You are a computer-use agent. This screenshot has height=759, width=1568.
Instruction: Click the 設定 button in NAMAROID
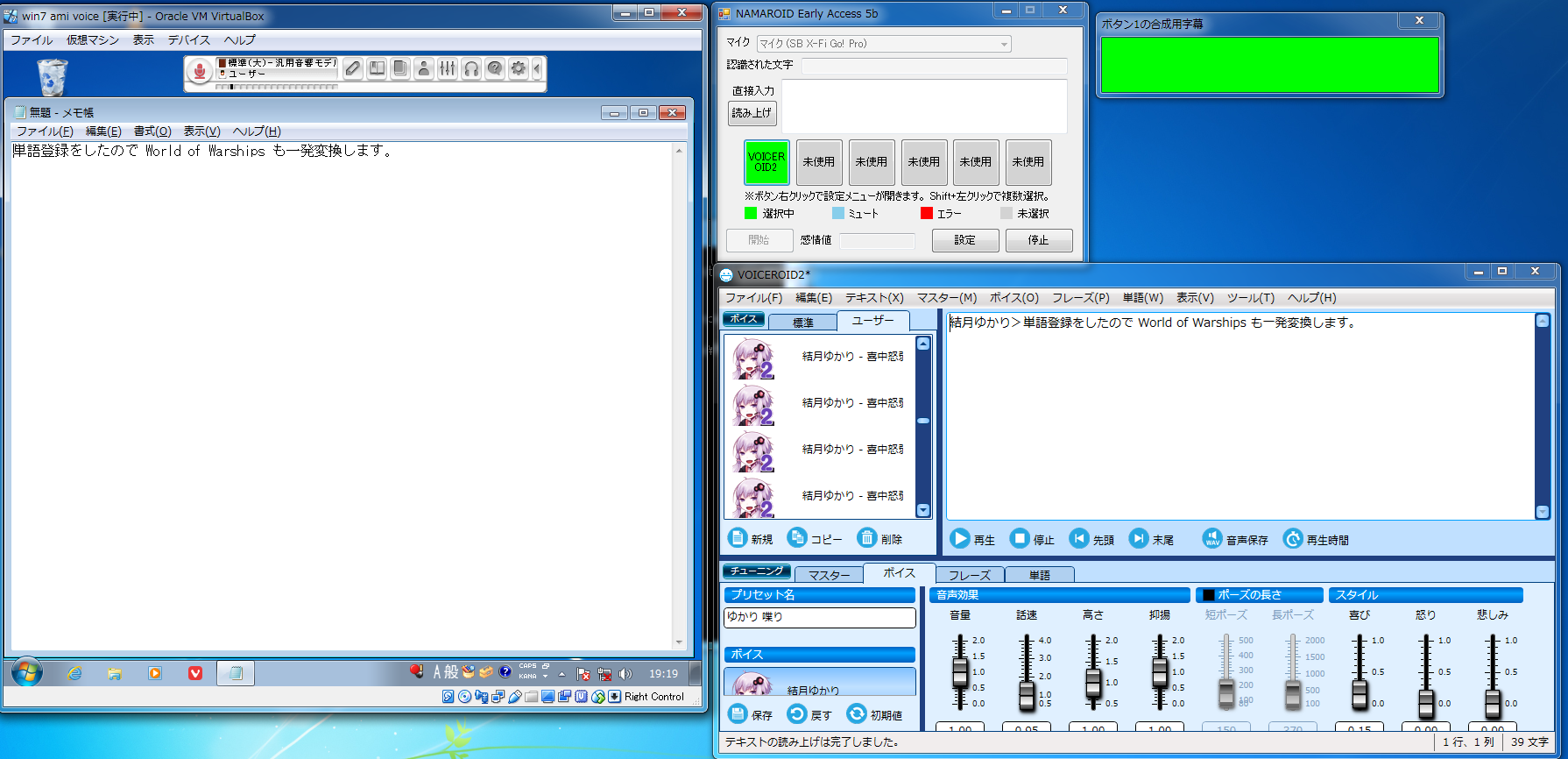964,240
